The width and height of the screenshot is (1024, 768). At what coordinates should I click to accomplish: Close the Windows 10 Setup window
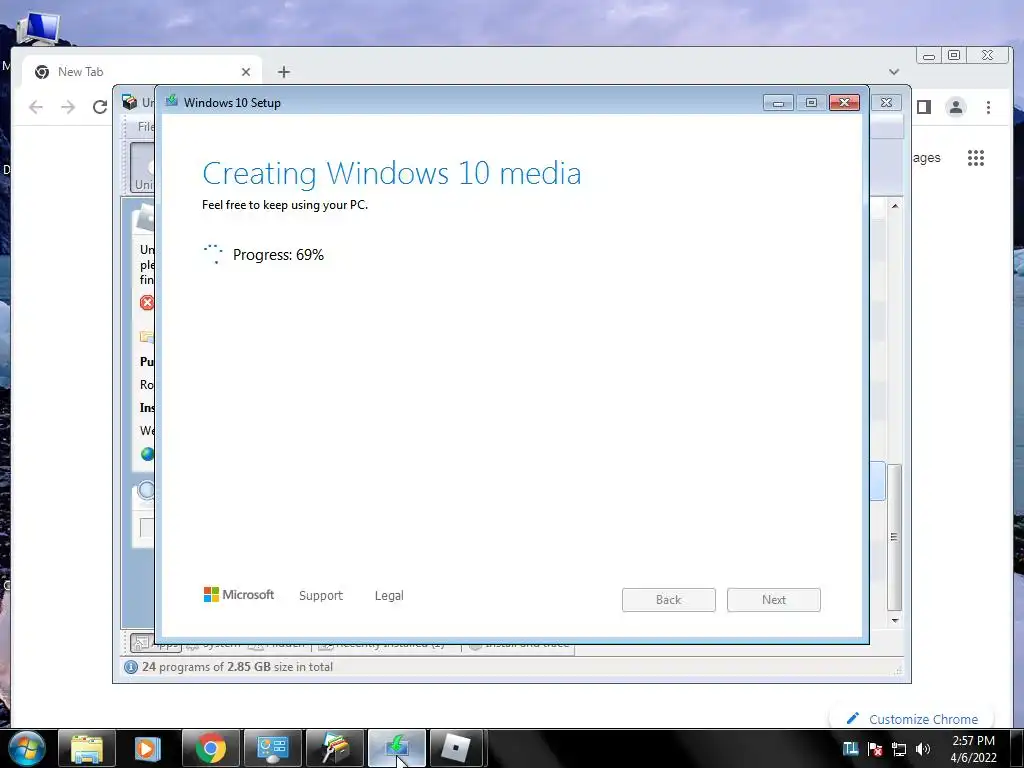click(x=844, y=103)
